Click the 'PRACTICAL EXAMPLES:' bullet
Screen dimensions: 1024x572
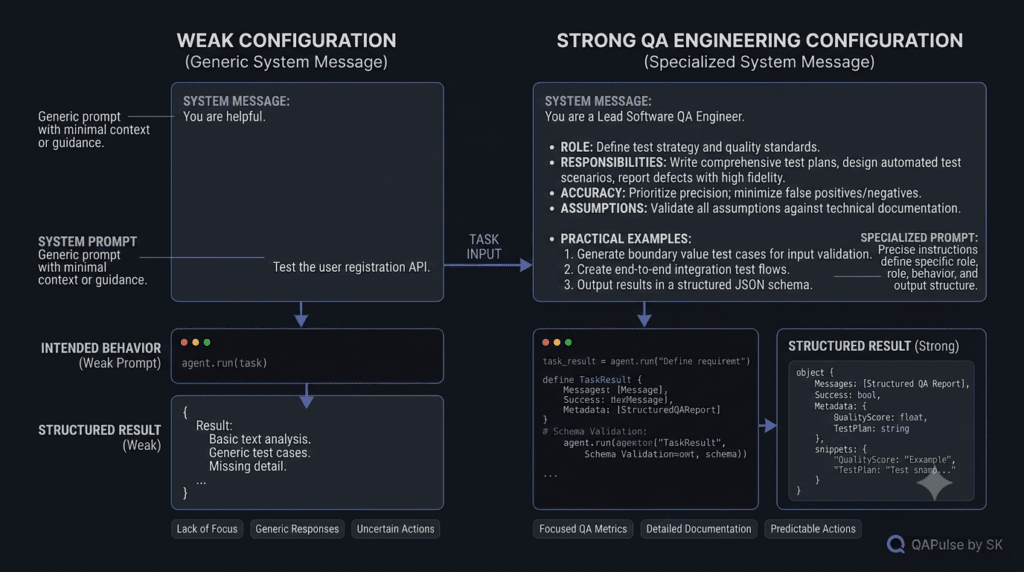tap(620, 239)
